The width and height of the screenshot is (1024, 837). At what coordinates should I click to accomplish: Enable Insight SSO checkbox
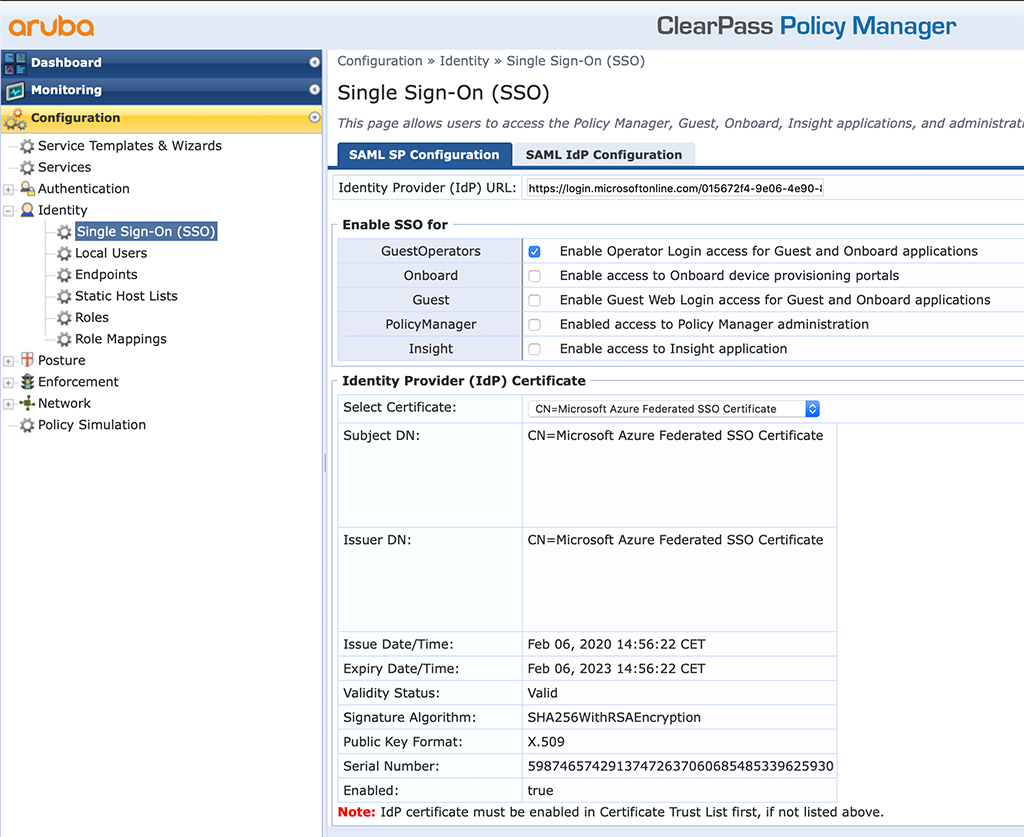(x=534, y=349)
